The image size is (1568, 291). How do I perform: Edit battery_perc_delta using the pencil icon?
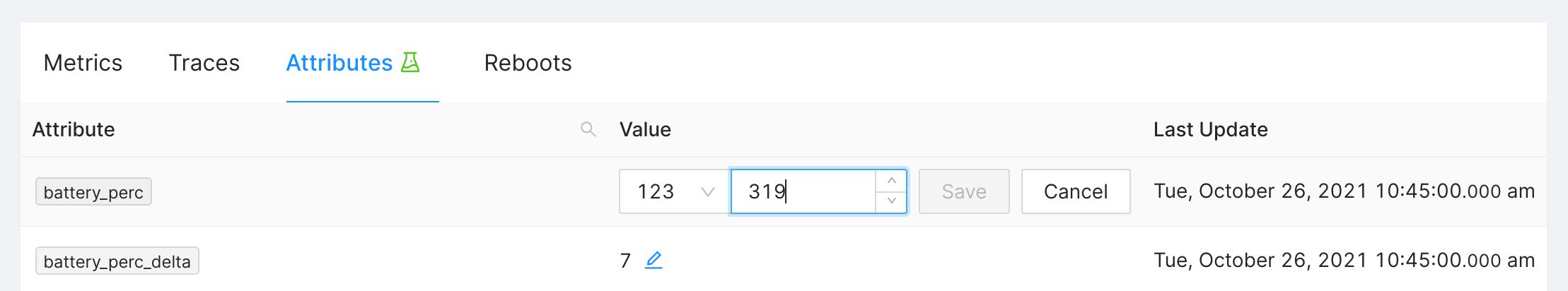pyautogui.click(x=654, y=260)
